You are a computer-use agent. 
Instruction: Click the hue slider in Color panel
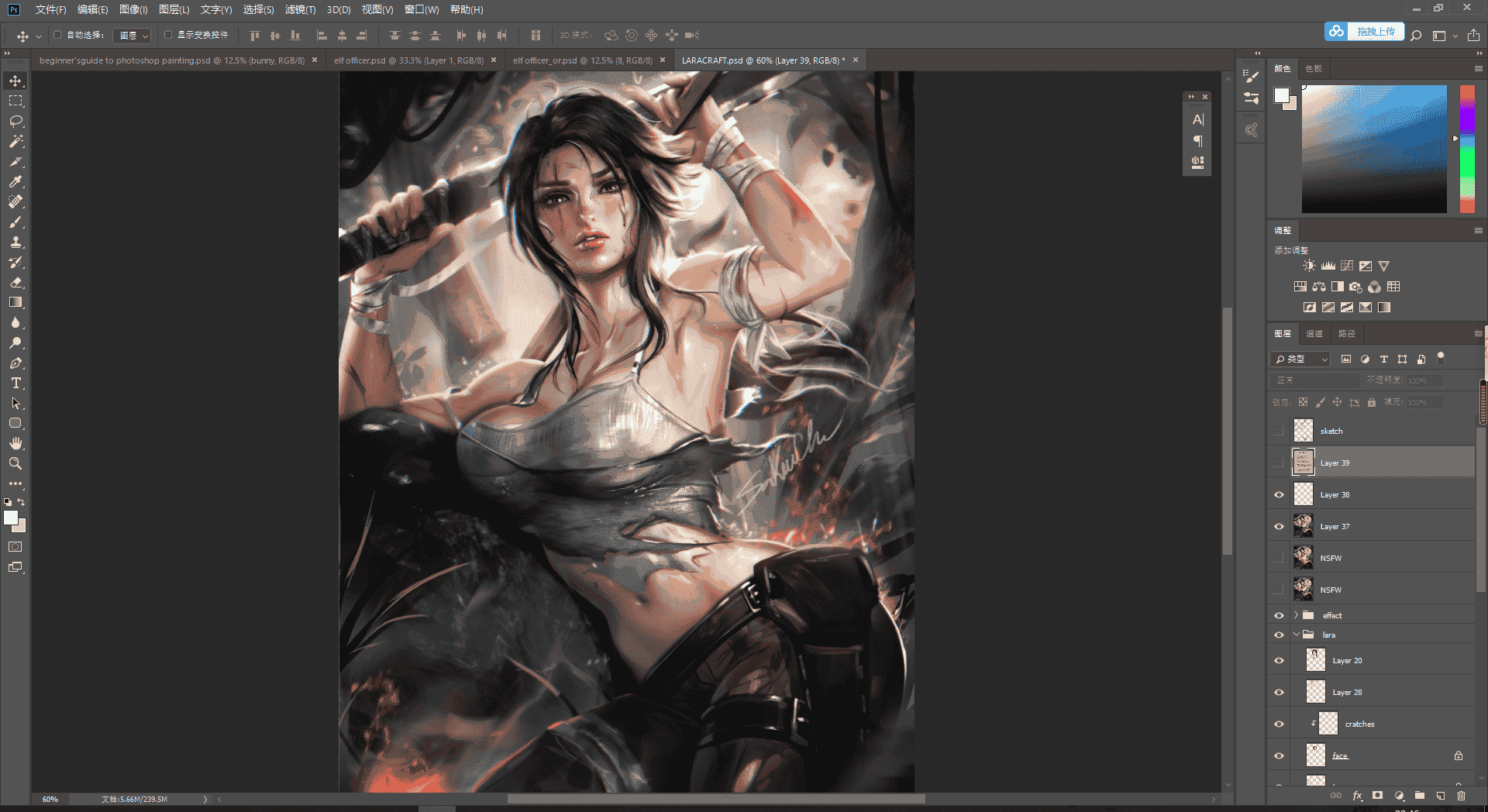click(1467, 149)
